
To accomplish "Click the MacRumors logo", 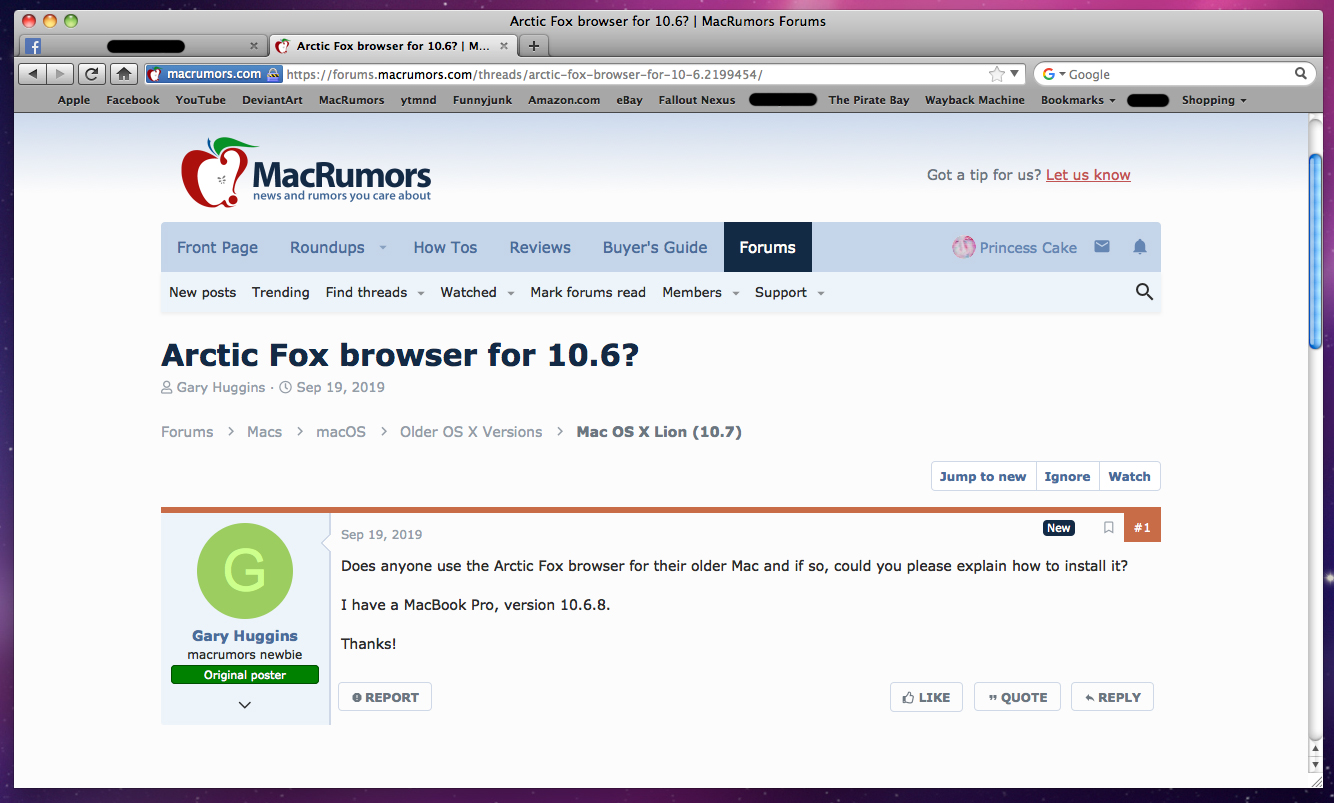I will point(306,173).
